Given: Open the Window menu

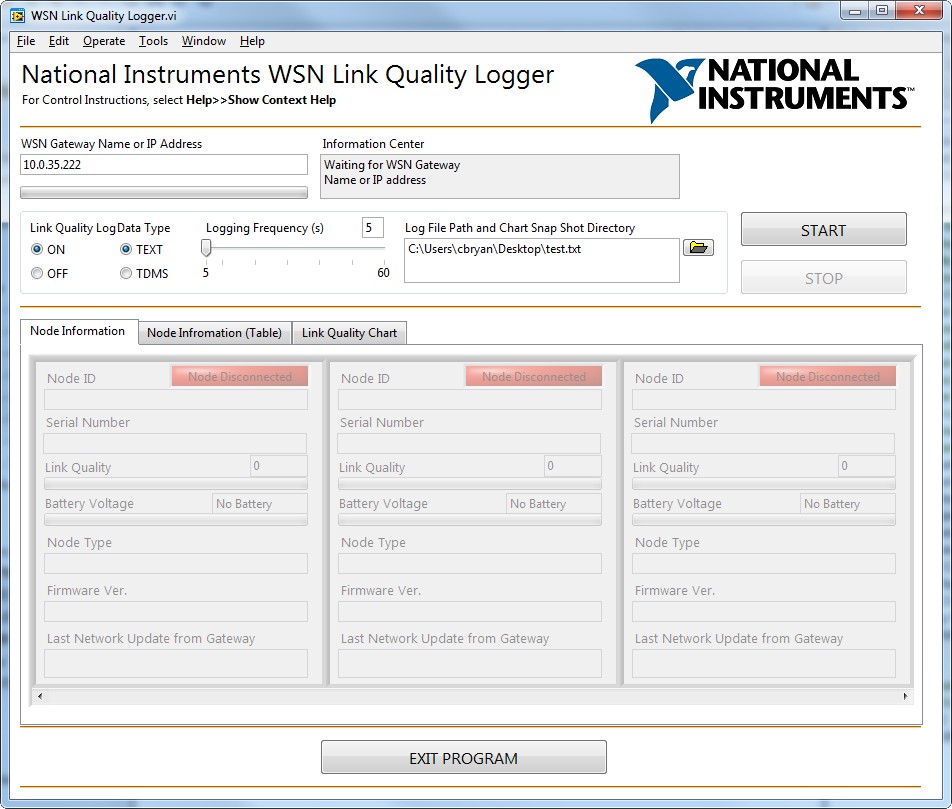Looking at the screenshot, I should (204, 41).
